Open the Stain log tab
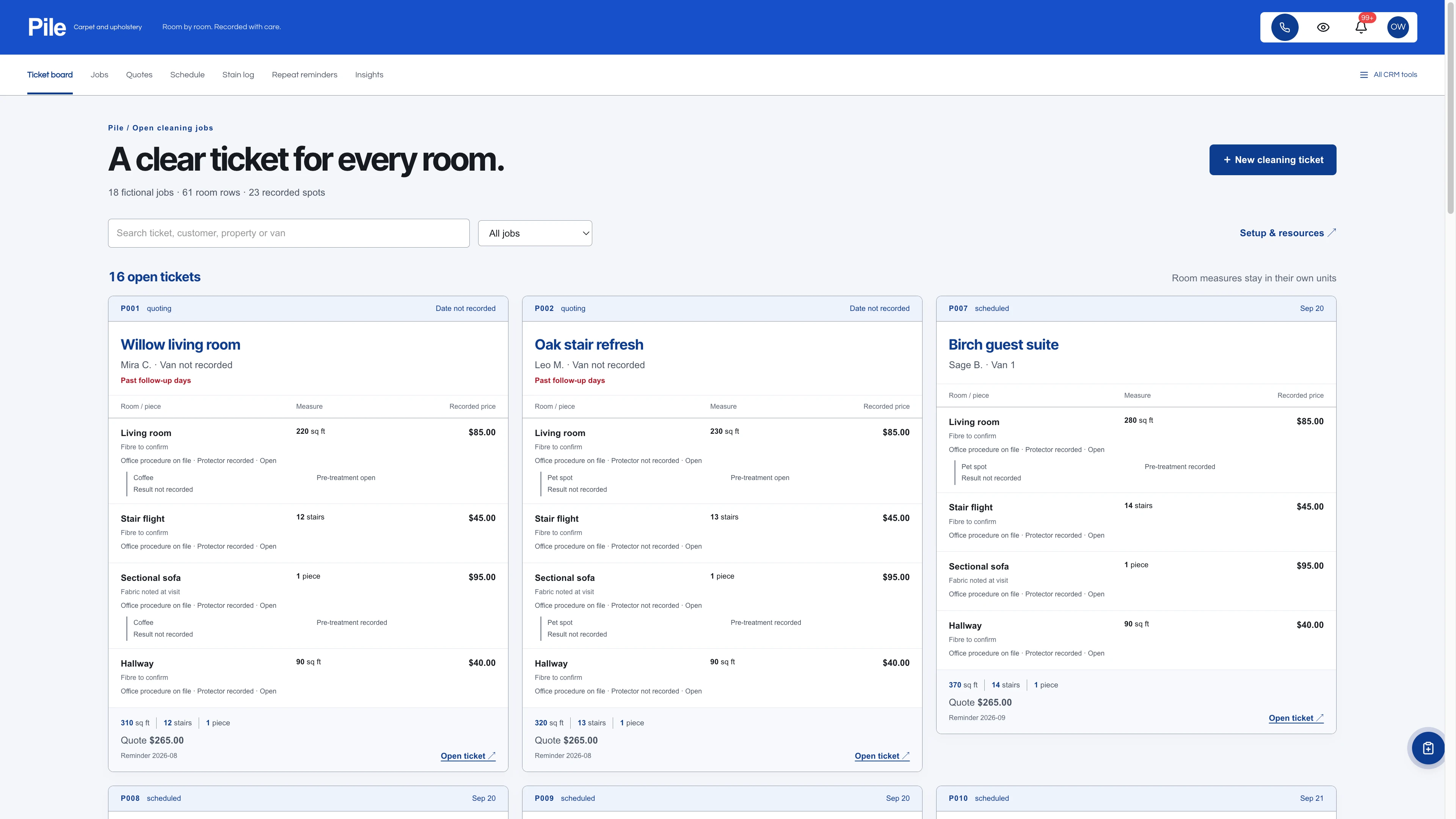 pyautogui.click(x=238, y=75)
